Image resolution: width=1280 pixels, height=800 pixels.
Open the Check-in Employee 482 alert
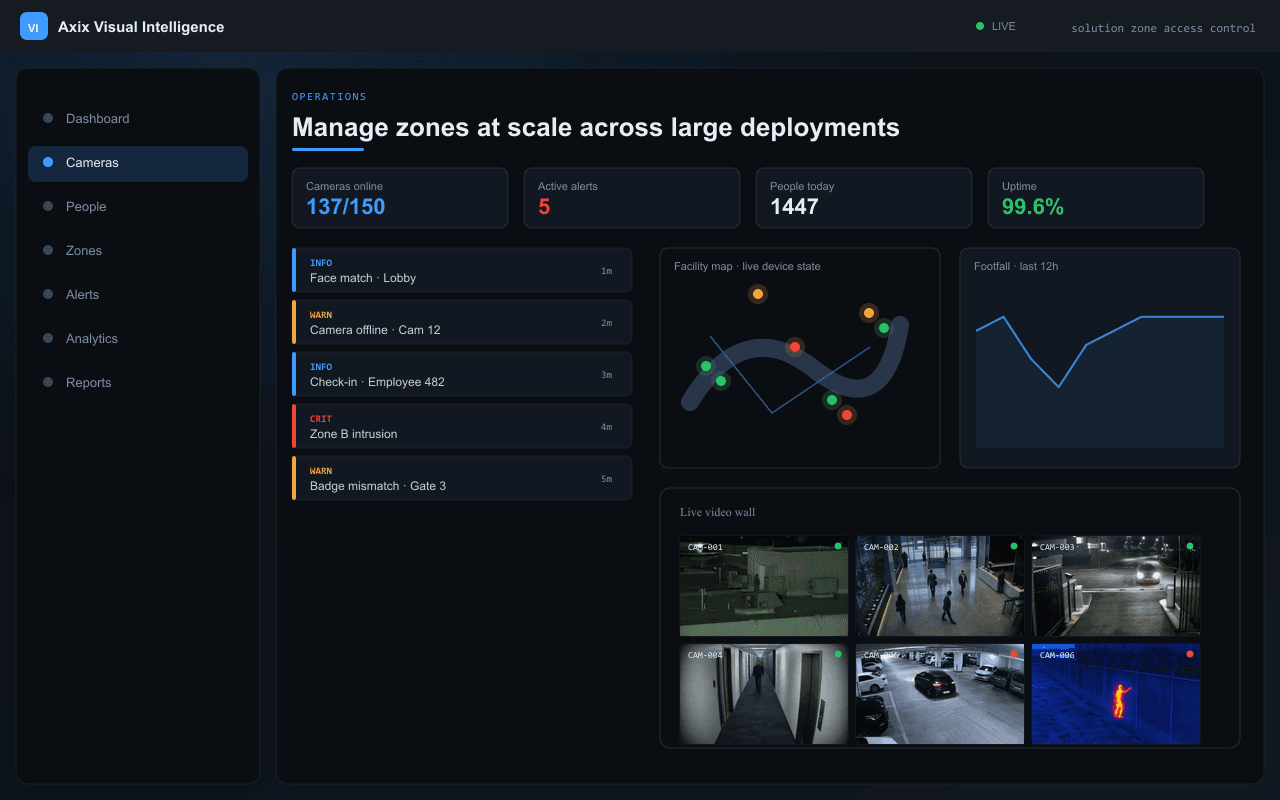pyautogui.click(x=462, y=374)
